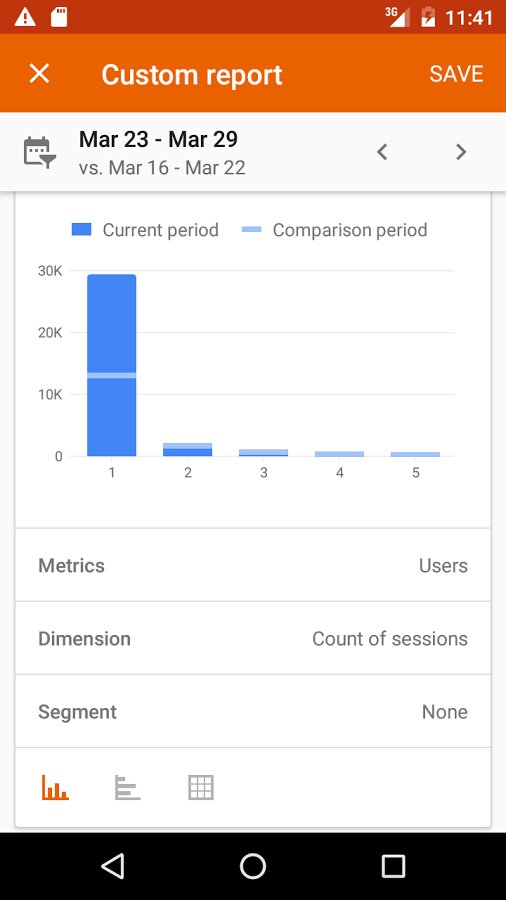This screenshot has width=506, height=900.
Task: Toggle the Comparison period legend item
Action: pyautogui.click(x=334, y=230)
